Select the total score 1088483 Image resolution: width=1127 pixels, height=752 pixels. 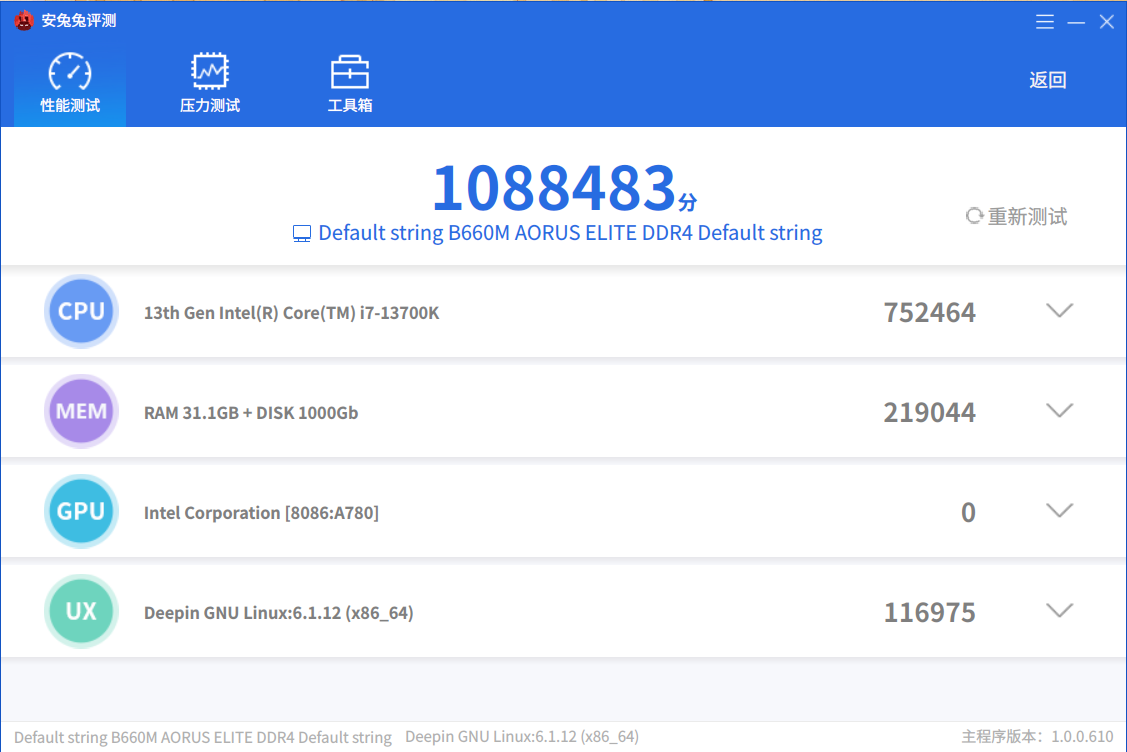(556, 186)
